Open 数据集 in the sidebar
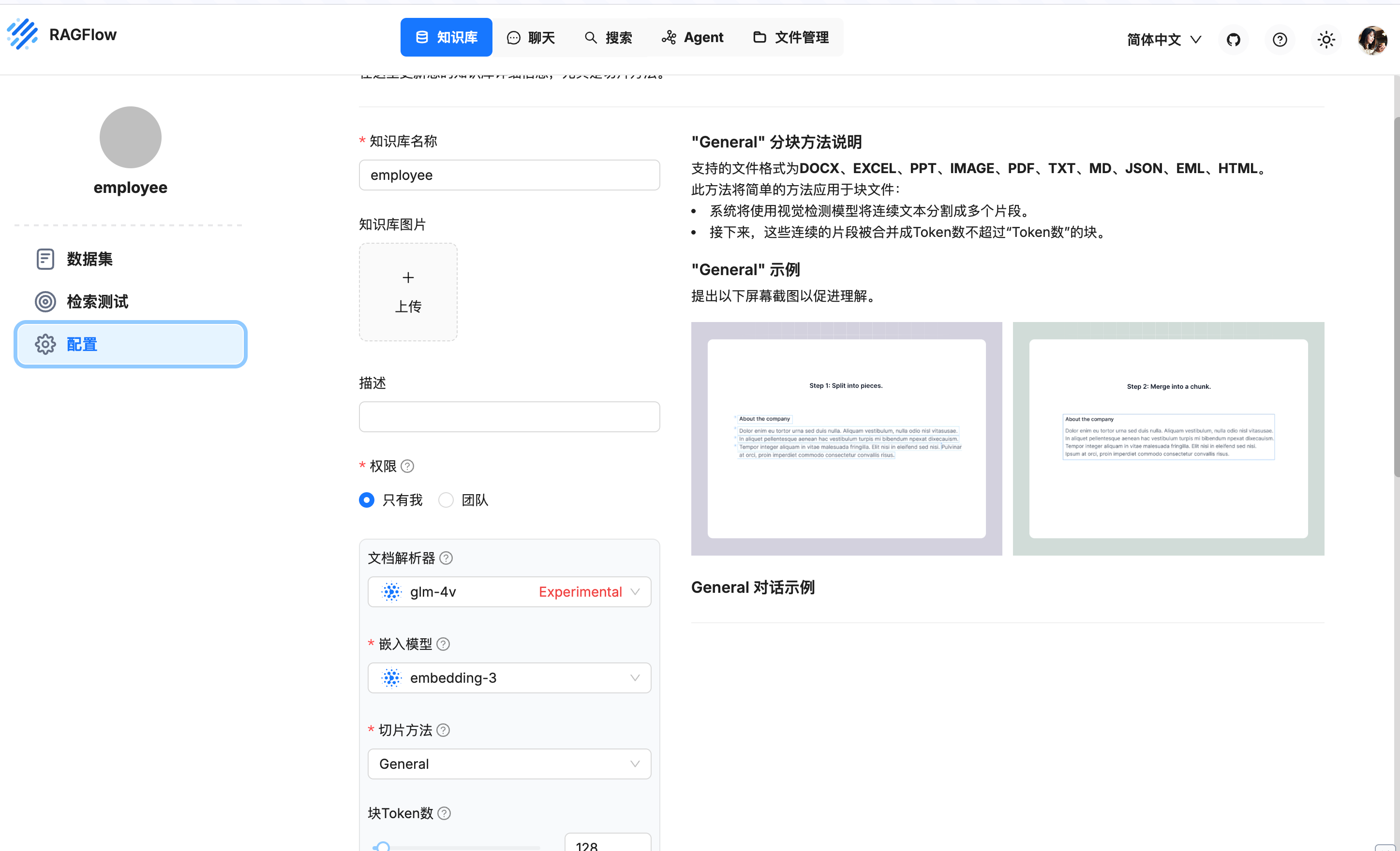 click(x=89, y=259)
